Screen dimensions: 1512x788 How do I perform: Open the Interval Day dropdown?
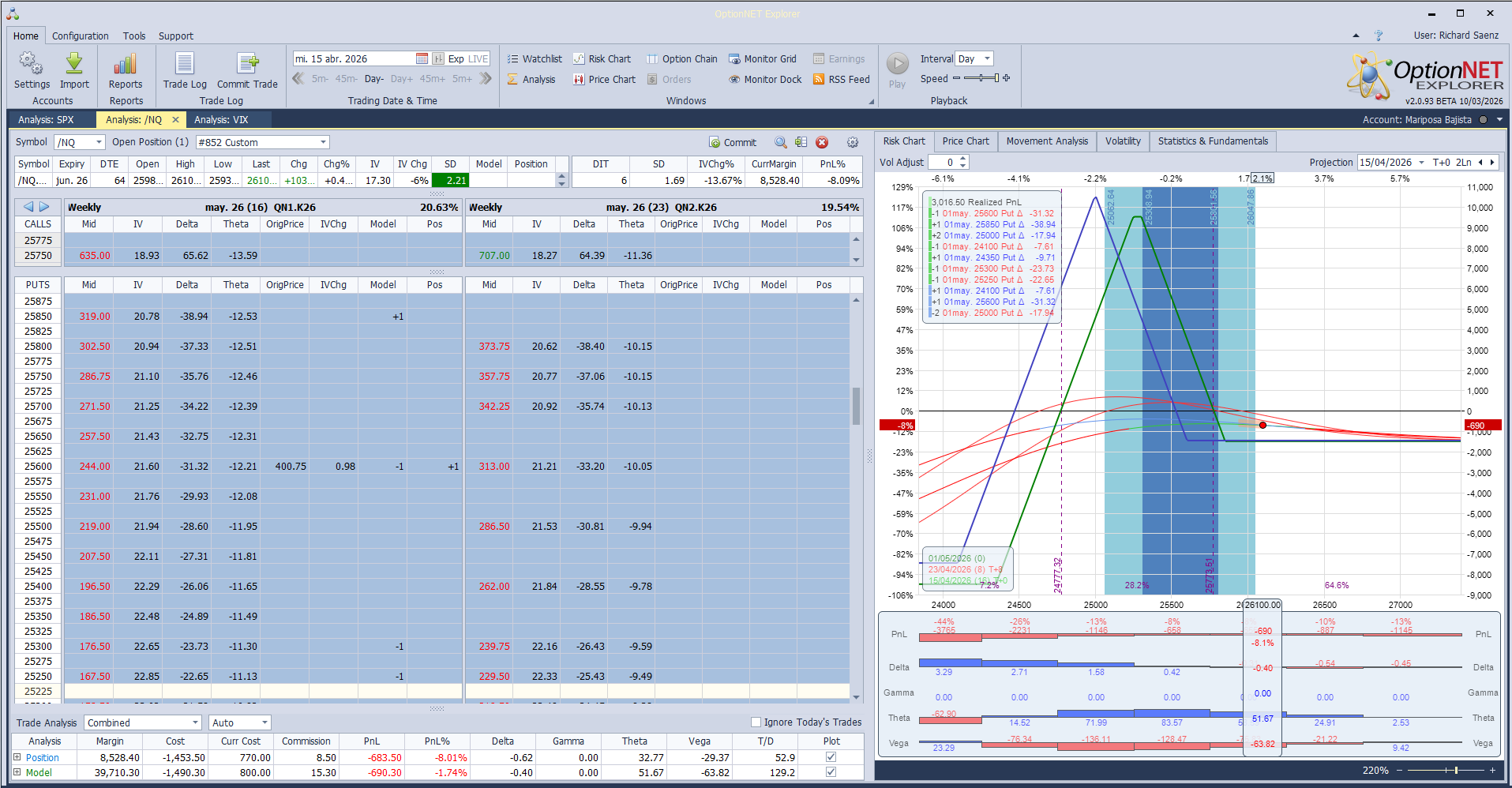click(x=986, y=58)
